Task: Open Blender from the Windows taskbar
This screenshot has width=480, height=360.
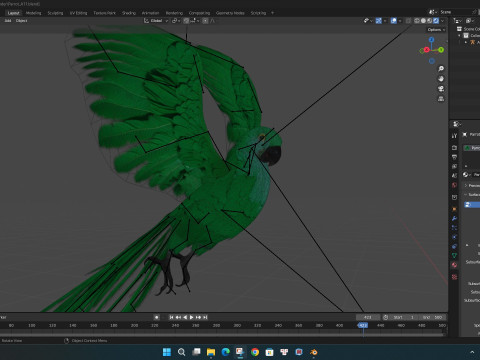Action: point(314,352)
